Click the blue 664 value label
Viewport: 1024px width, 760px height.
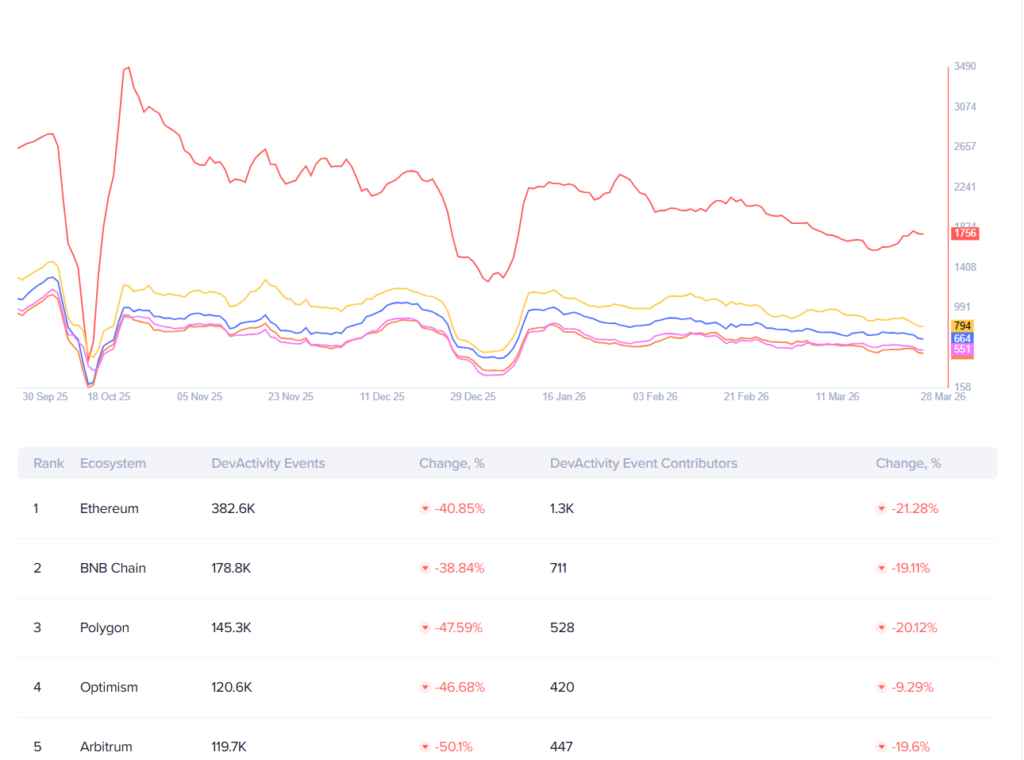click(x=962, y=338)
